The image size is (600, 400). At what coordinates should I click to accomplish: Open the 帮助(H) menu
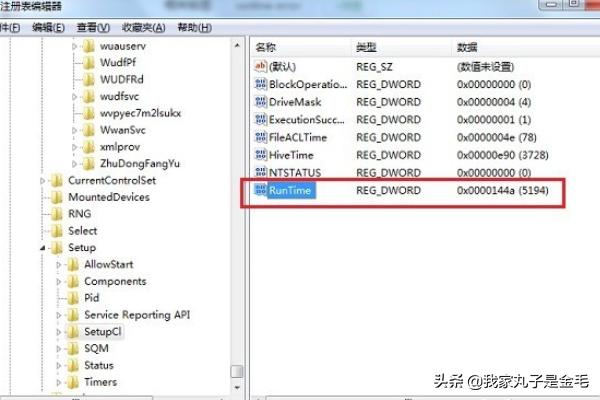click(x=194, y=28)
